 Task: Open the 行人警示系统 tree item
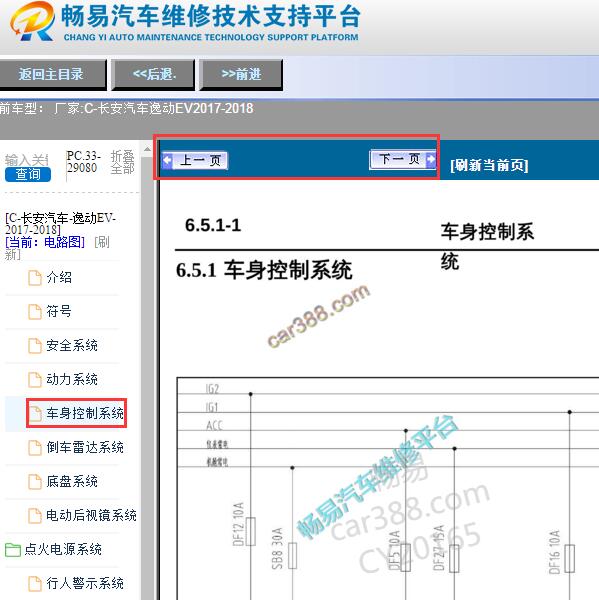click(85, 584)
